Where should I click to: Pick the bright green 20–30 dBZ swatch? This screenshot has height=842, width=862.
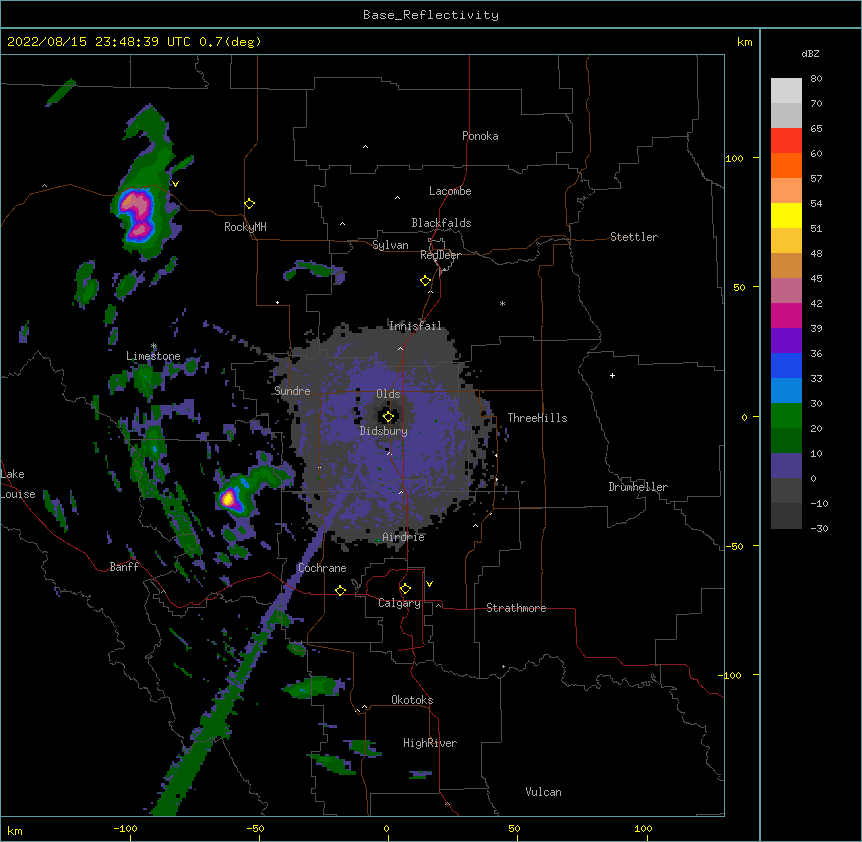pos(786,416)
